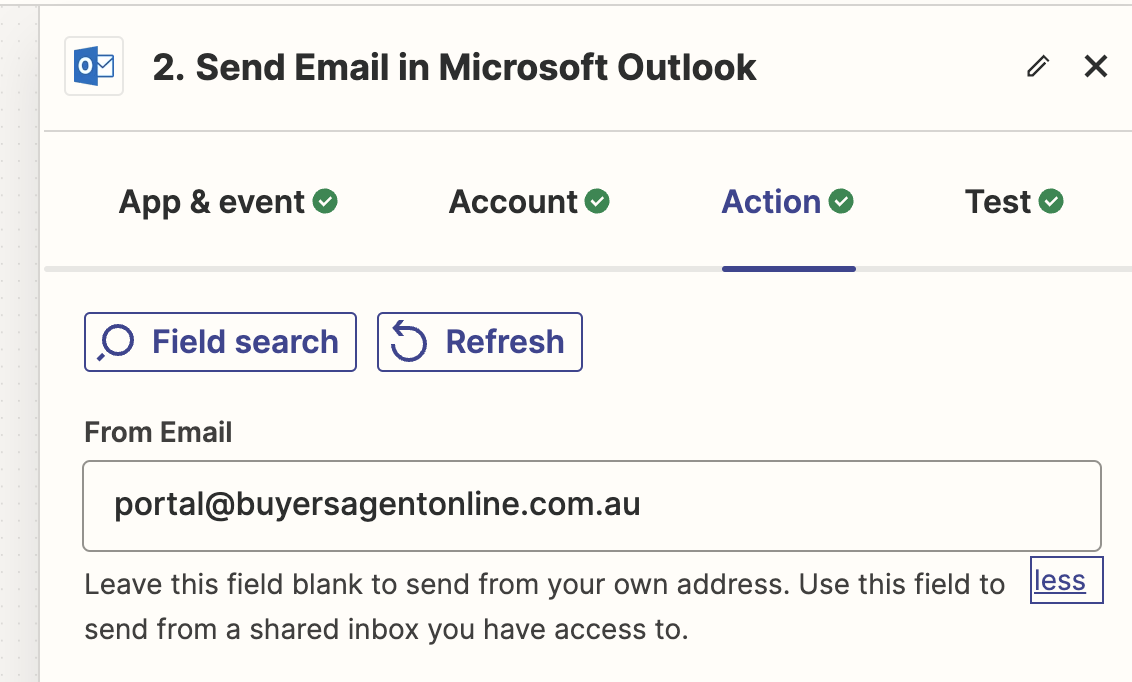Screen dimensions: 1132x682
Task: Close the Send Email step panel
Action: [x=1096, y=66]
